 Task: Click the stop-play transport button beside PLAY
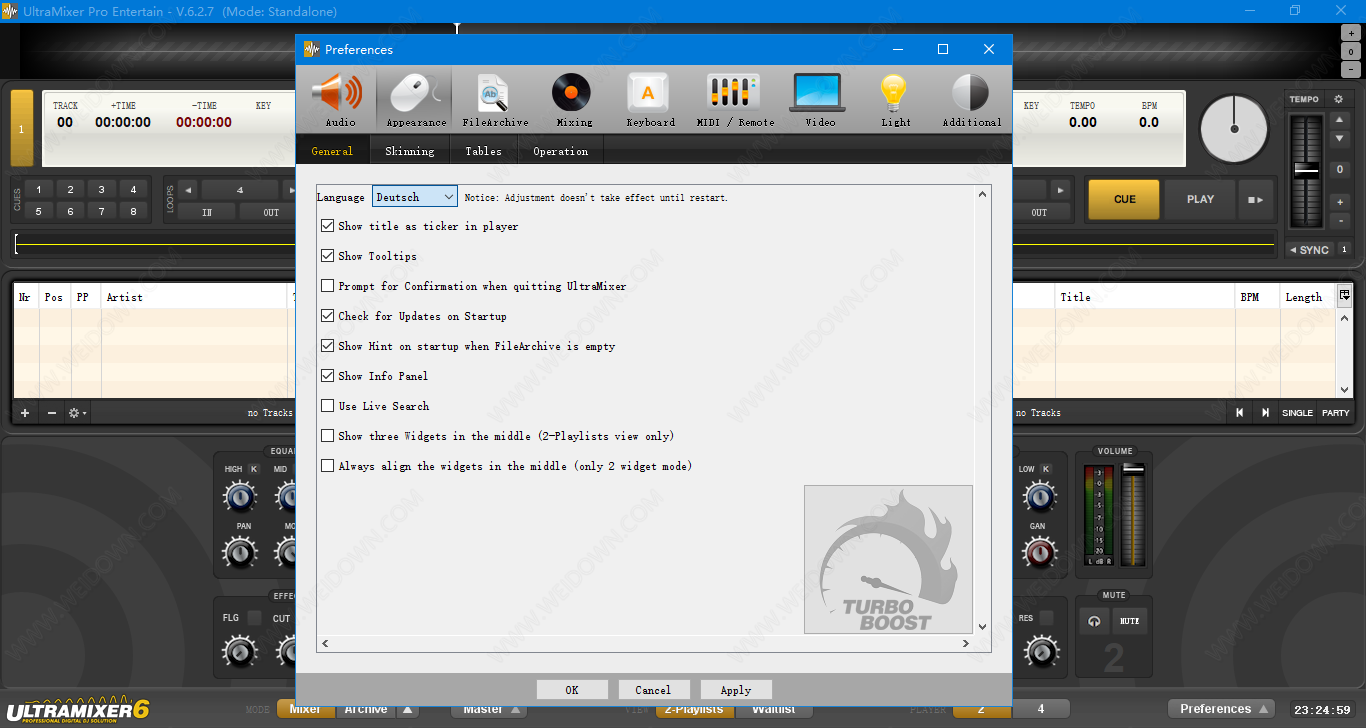click(x=1256, y=199)
